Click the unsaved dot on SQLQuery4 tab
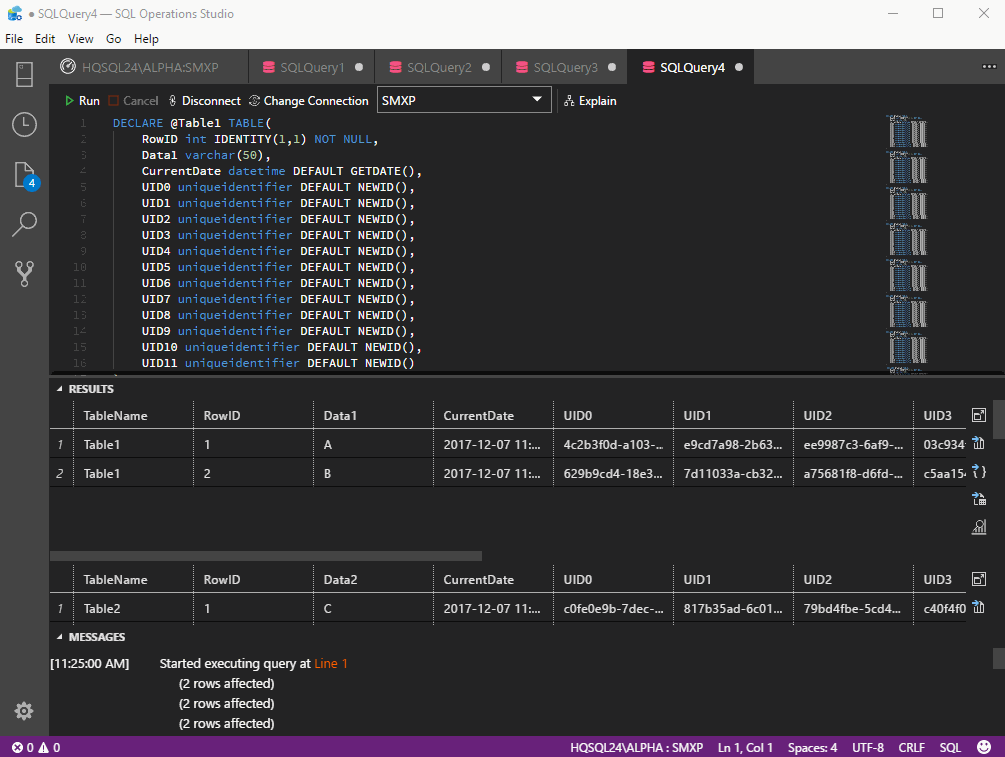This screenshot has height=757, width=1005. (739, 67)
